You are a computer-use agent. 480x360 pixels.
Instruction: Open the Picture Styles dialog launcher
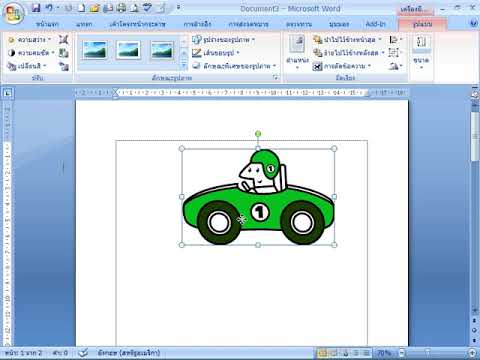point(275,77)
